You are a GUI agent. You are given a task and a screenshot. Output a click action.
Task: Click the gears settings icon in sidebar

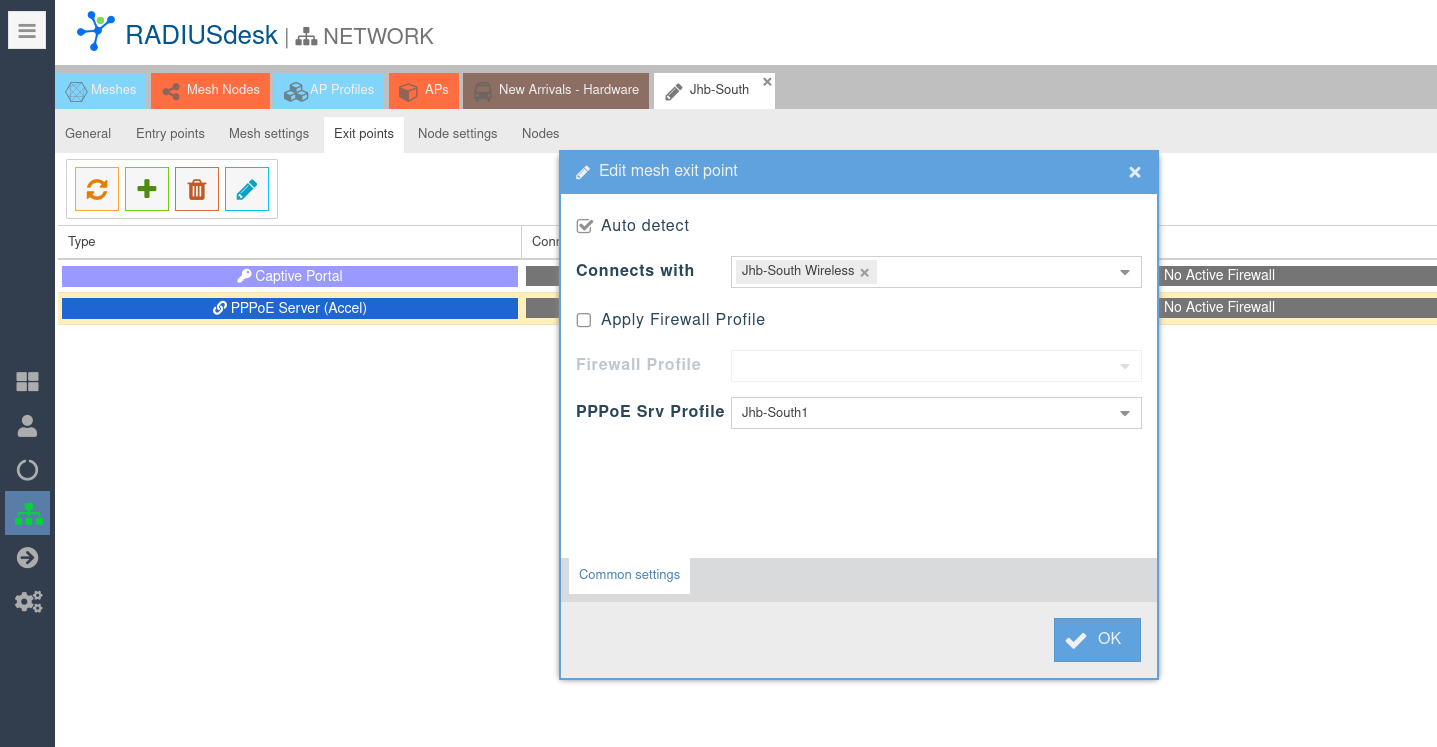pos(27,602)
